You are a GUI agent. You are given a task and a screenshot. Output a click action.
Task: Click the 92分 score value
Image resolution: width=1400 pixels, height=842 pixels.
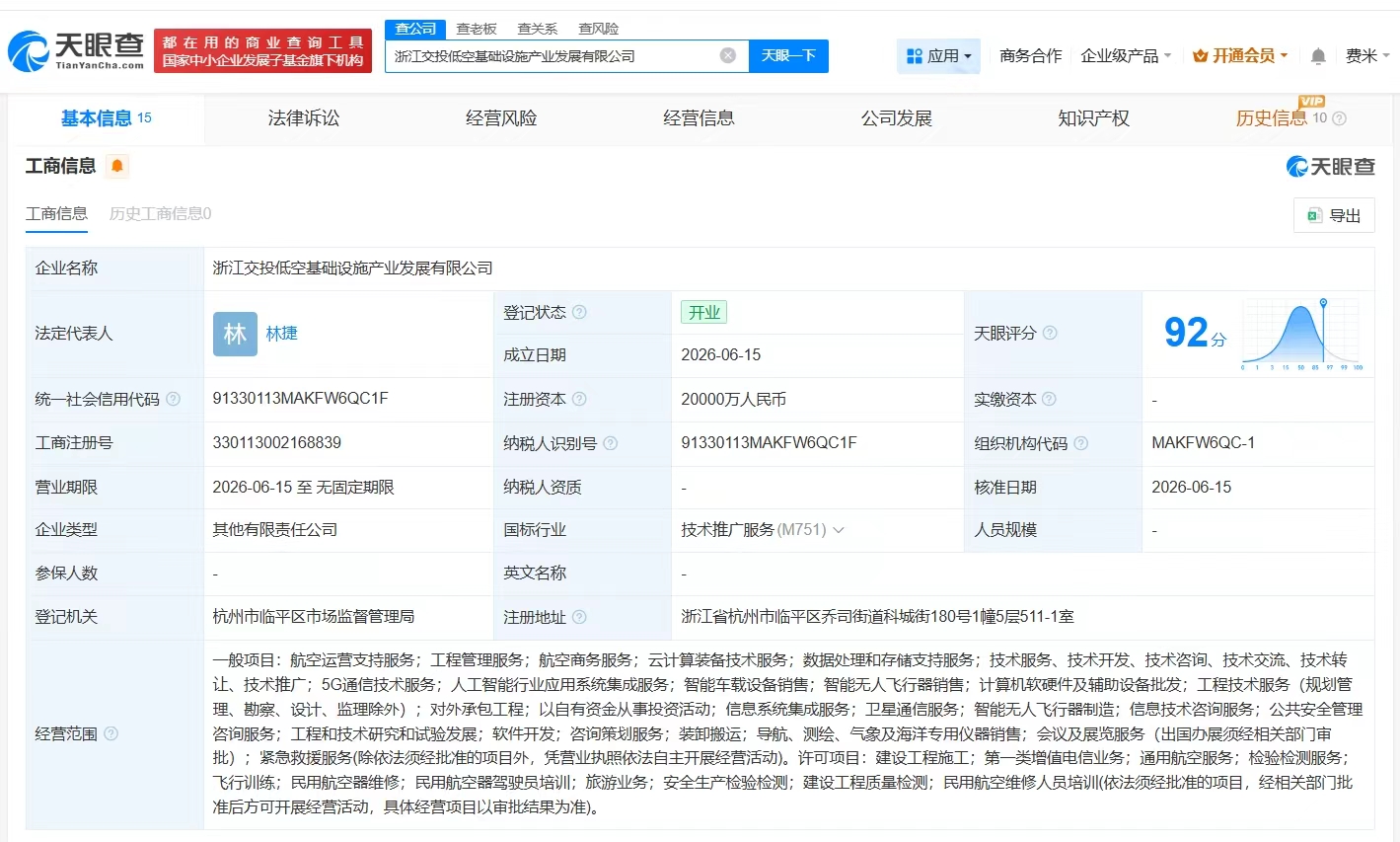pyautogui.click(x=1195, y=333)
